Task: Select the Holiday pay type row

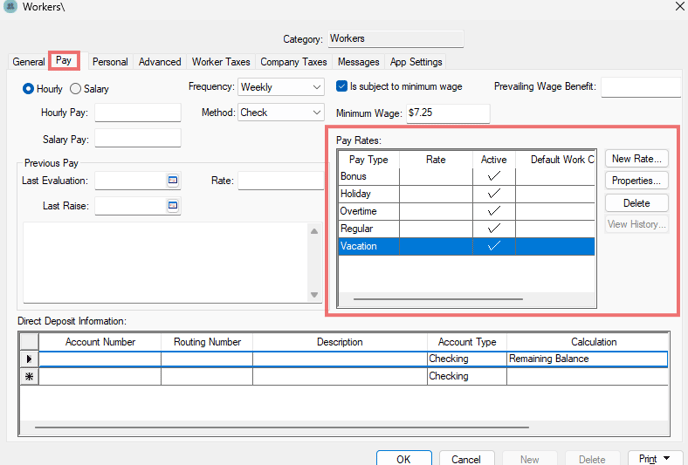Action: 369,194
